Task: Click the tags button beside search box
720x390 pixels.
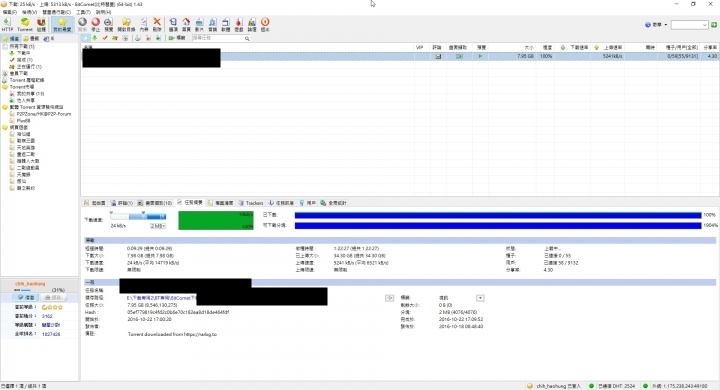Action: tap(177, 38)
